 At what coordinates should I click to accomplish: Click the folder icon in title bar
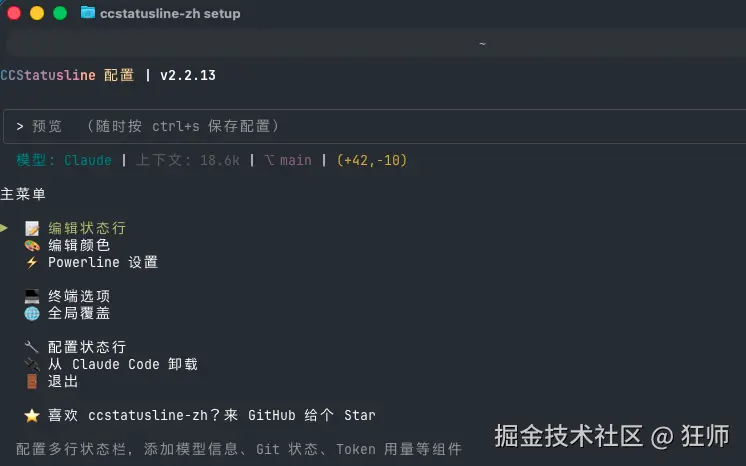tap(88, 12)
